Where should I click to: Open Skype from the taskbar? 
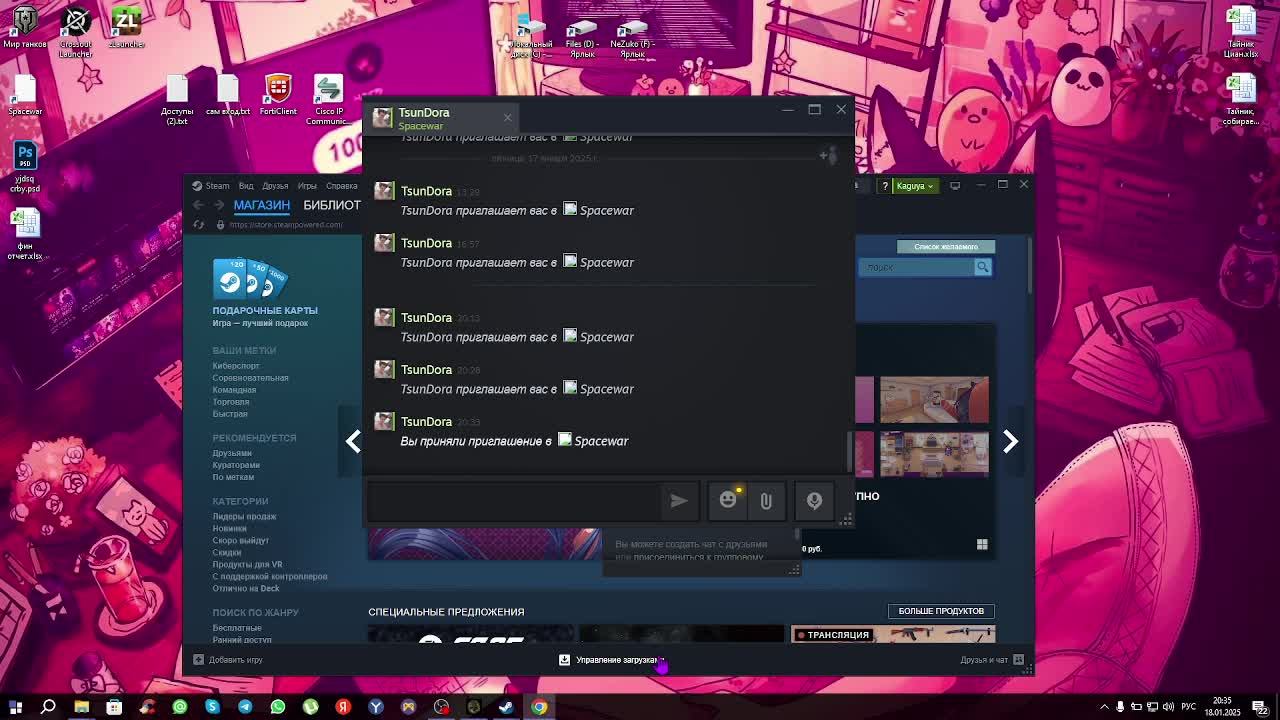(x=212, y=707)
